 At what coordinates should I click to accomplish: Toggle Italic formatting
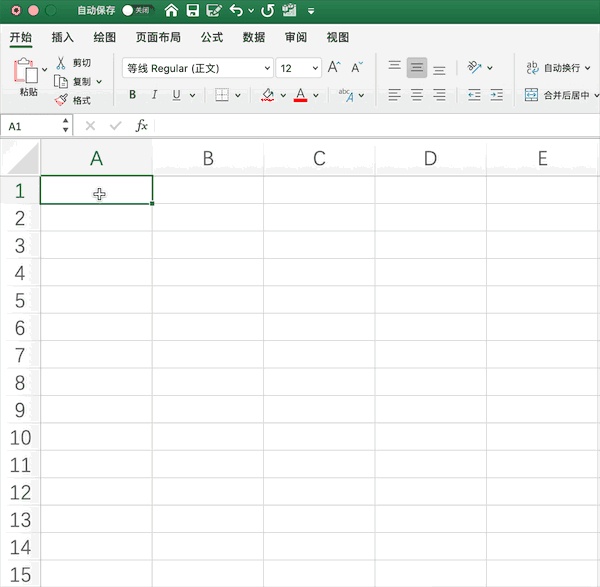(155, 95)
